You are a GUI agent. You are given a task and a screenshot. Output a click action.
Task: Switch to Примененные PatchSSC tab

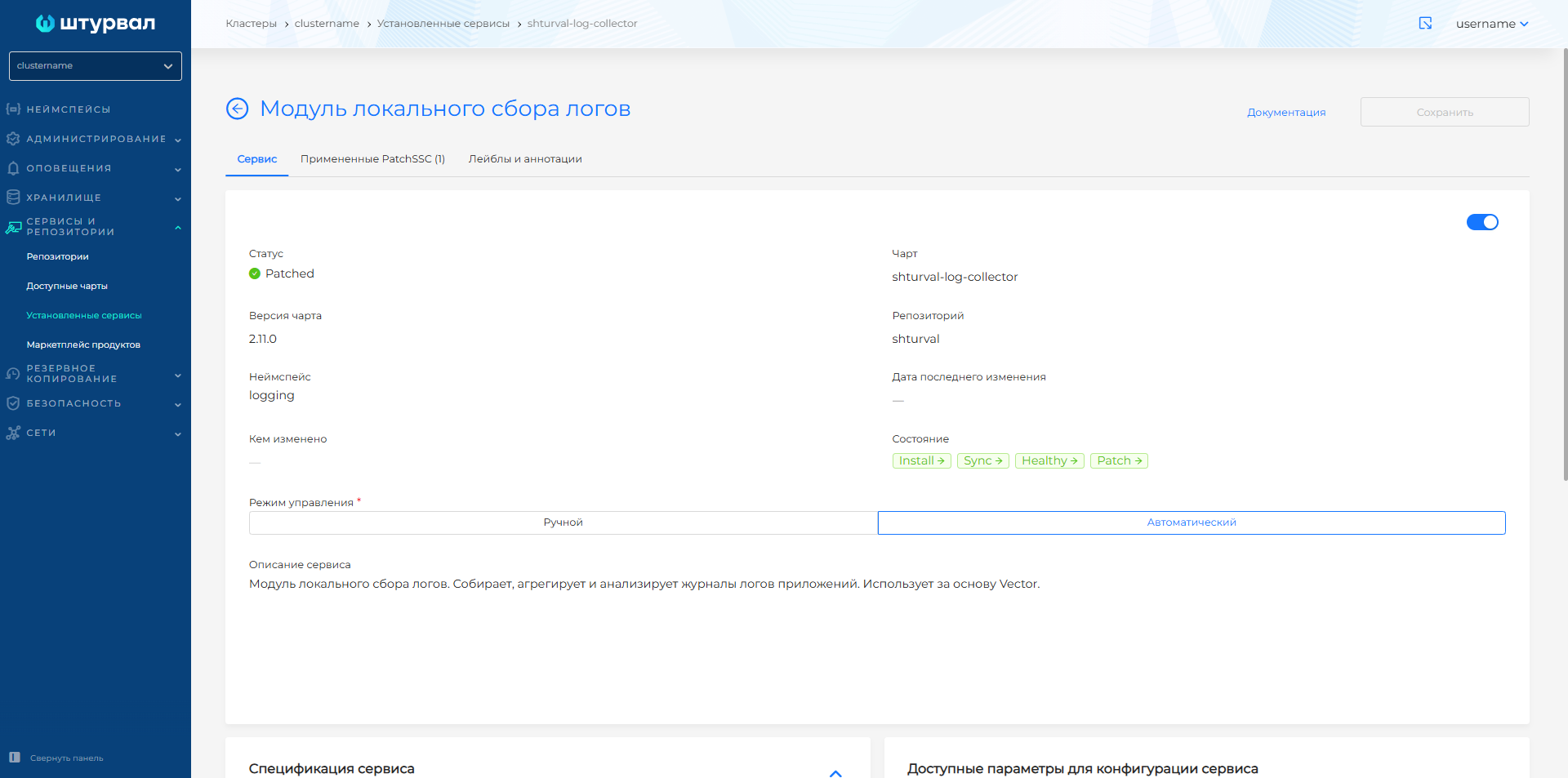[x=372, y=159]
